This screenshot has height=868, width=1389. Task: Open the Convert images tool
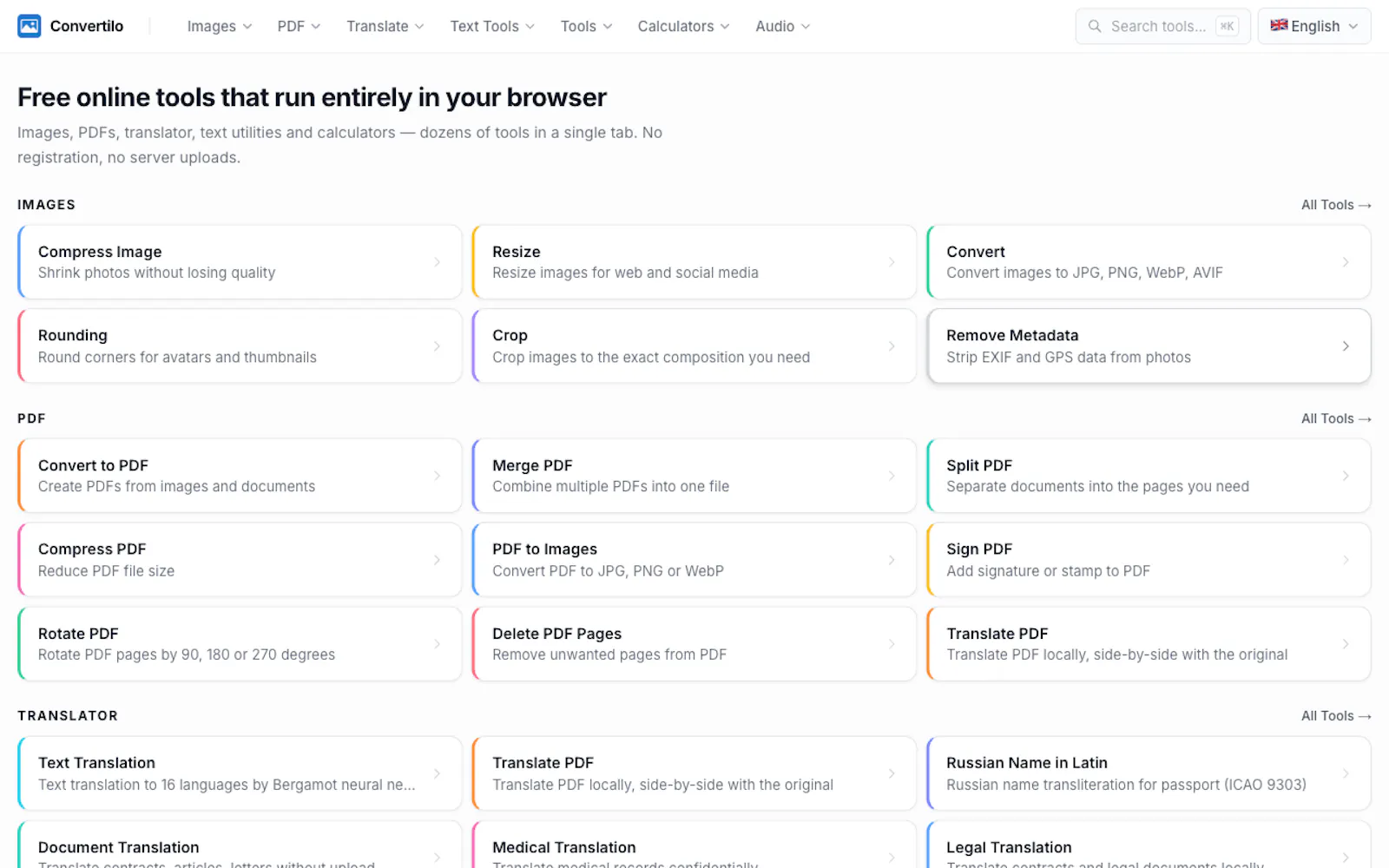(x=1149, y=262)
